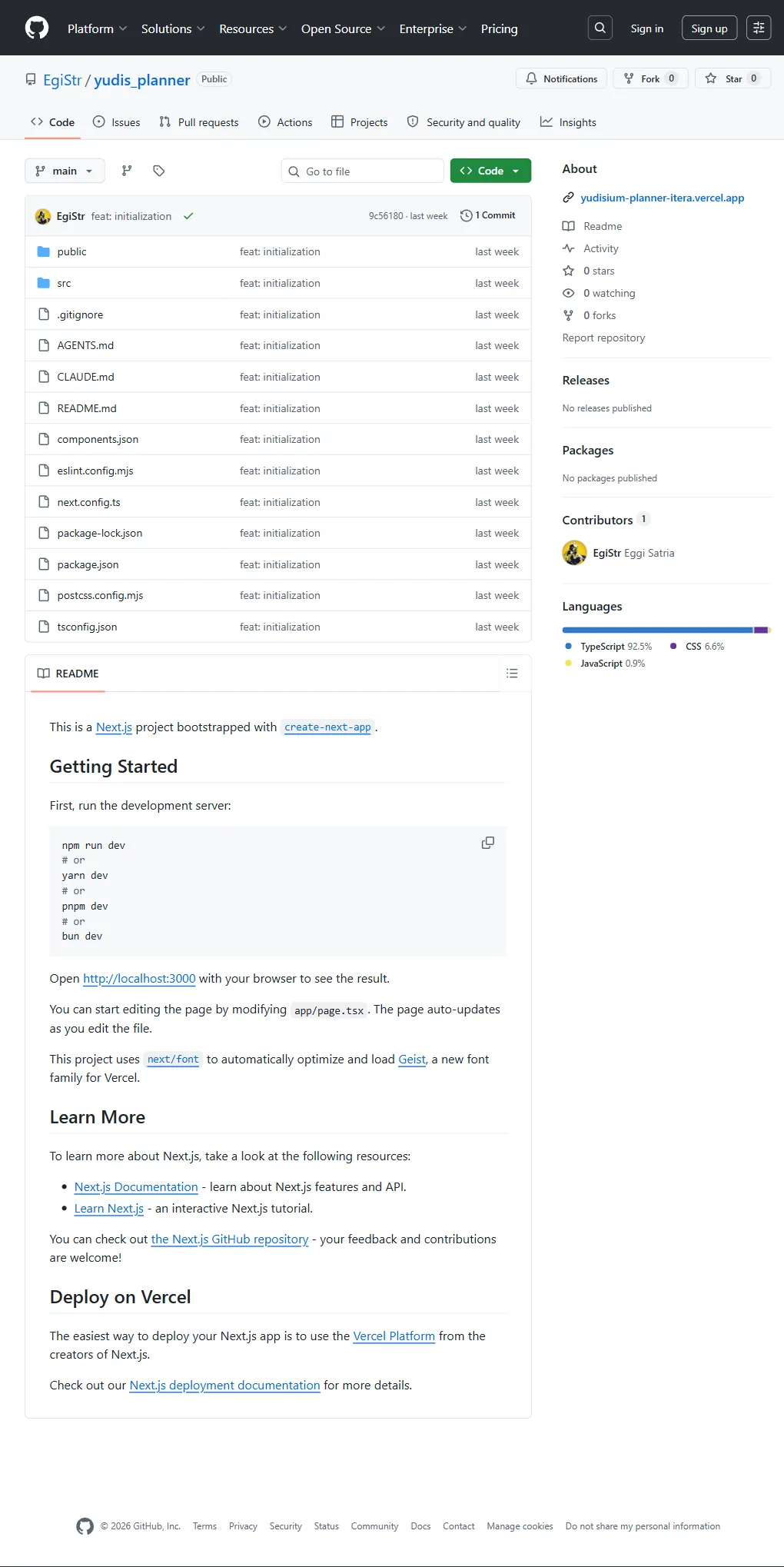Open the header appearance settings icon

(759, 28)
